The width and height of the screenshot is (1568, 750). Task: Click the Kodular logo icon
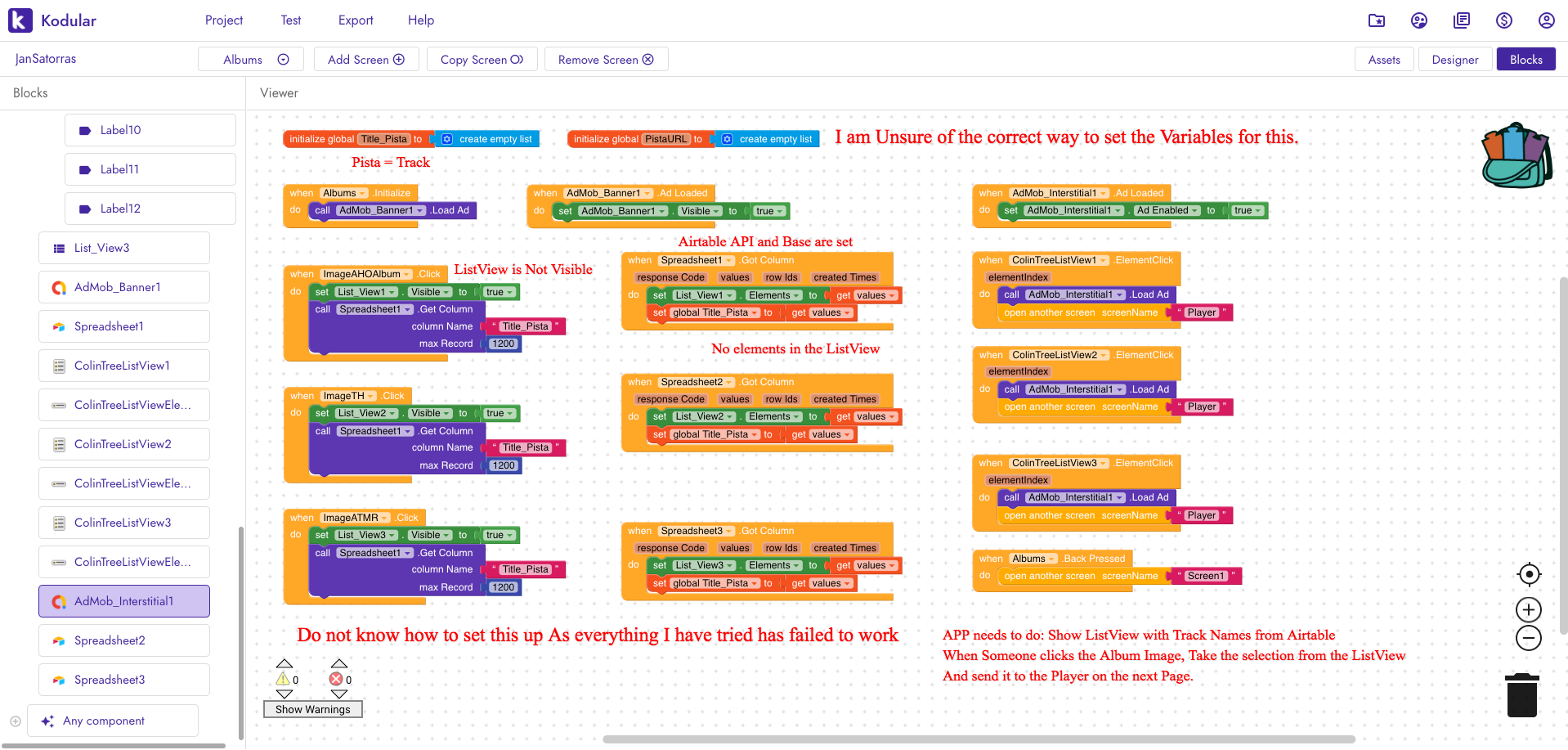click(x=20, y=20)
